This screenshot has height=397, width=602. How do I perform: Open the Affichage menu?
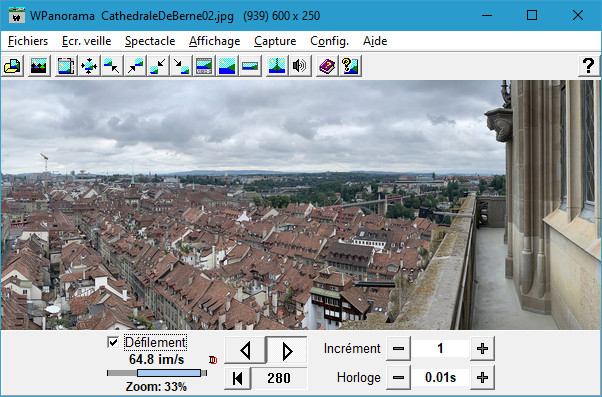(215, 41)
